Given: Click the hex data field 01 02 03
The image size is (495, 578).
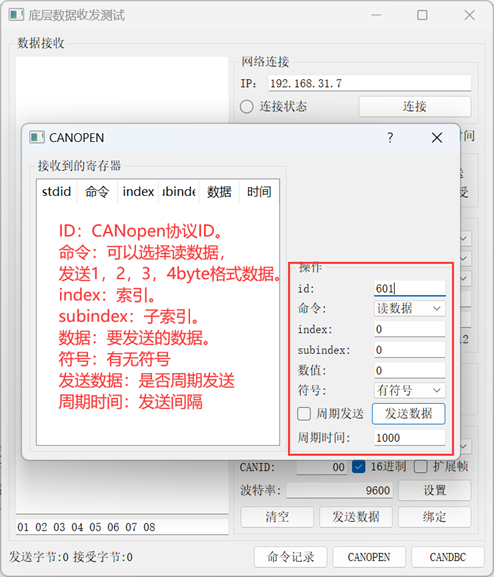Looking at the screenshot, I should pos(122,527).
